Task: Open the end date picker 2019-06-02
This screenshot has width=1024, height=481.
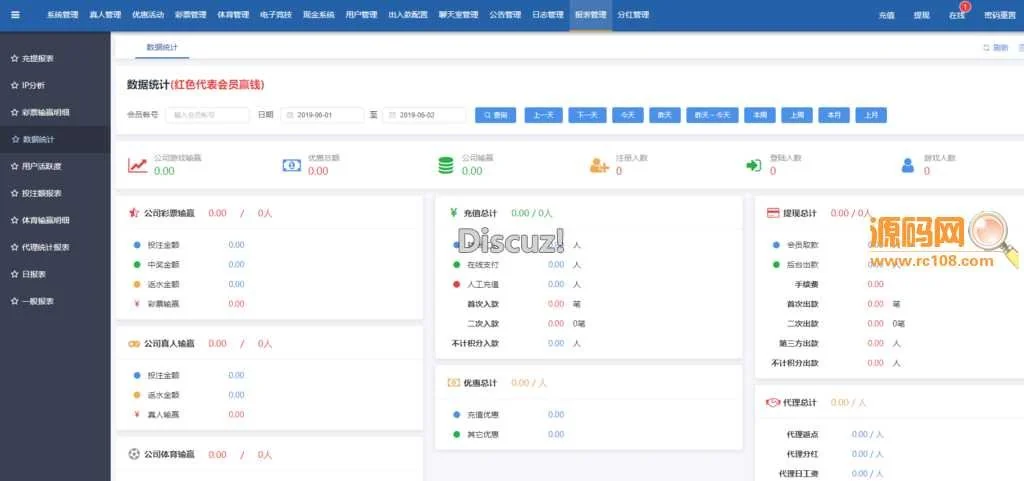Action: click(424, 115)
